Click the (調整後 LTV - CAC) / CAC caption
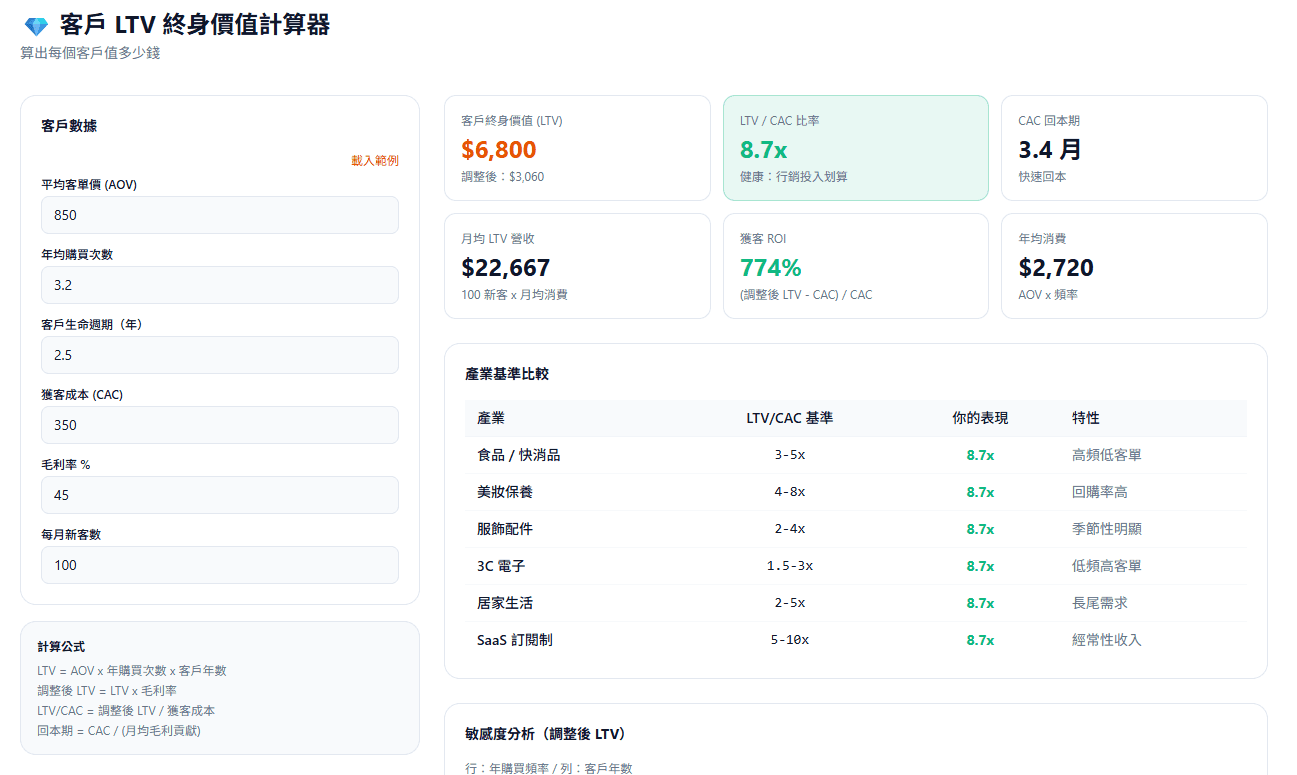 [x=806, y=295]
